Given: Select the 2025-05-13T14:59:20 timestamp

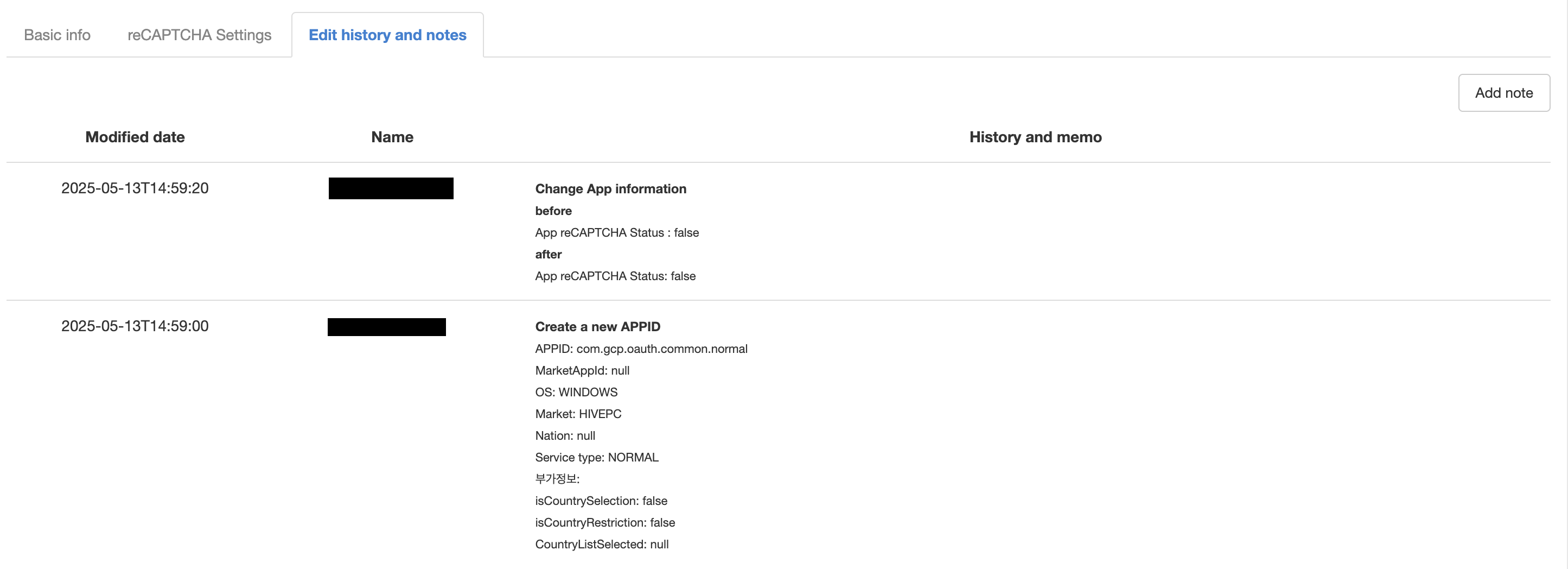Looking at the screenshot, I should click(135, 188).
